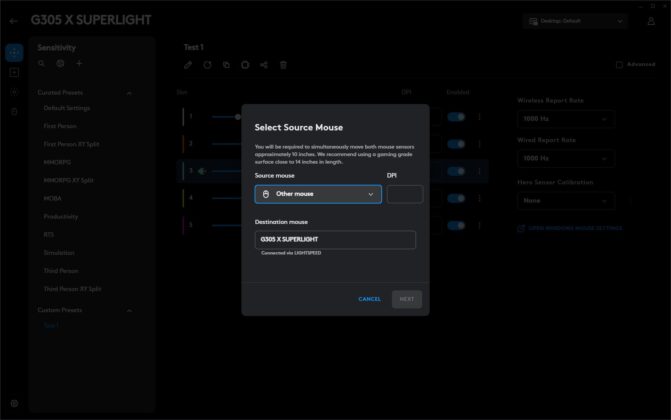
Task: Click the mouse icon in Source mouse dropdown
Action: point(266,194)
